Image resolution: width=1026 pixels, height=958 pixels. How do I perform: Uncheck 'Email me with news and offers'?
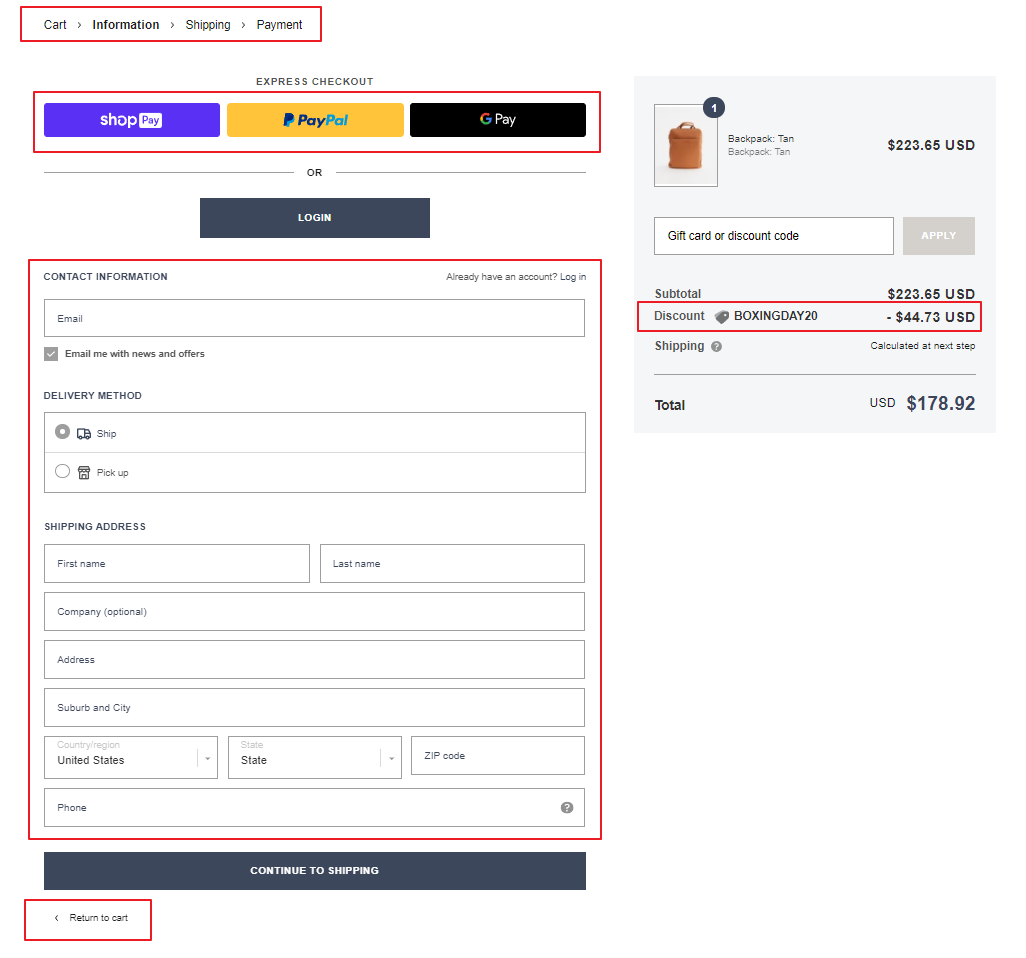(x=51, y=354)
